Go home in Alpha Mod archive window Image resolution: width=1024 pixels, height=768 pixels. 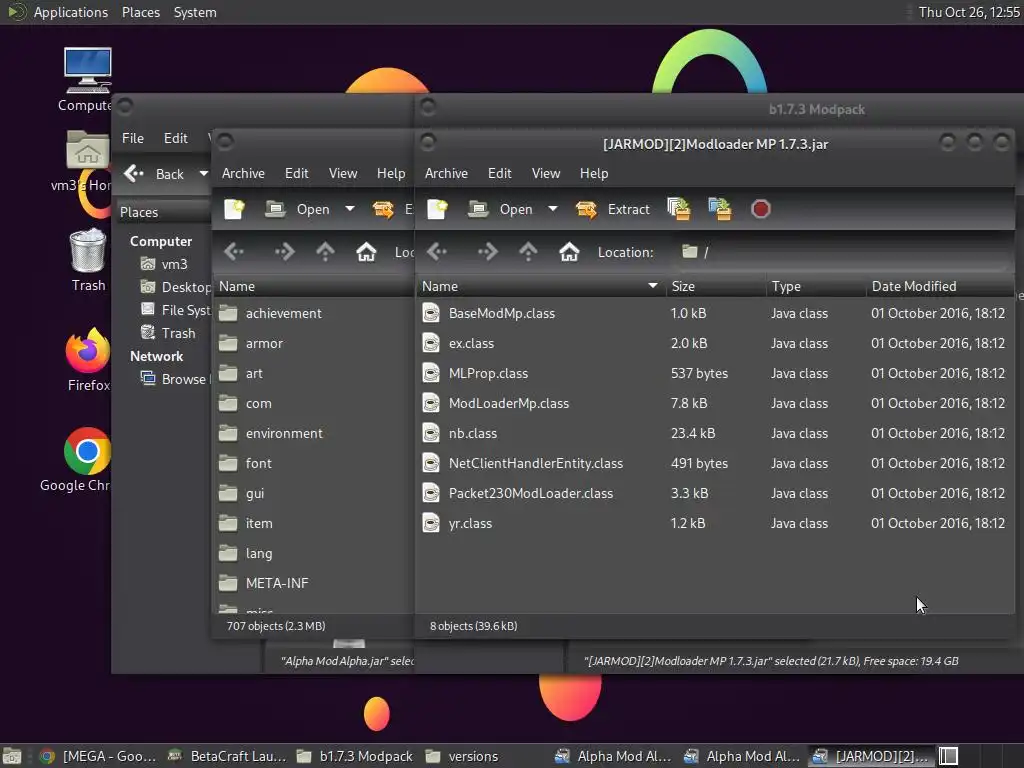tap(366, 252)
